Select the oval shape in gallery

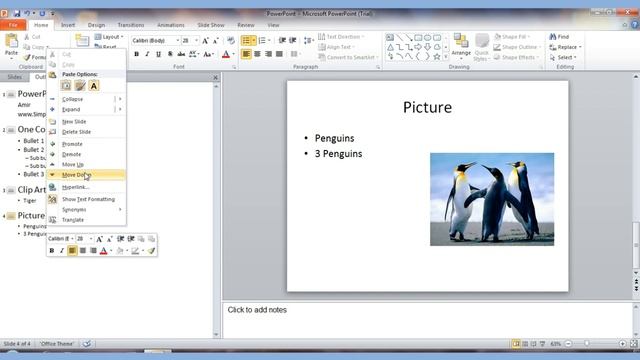427,38
